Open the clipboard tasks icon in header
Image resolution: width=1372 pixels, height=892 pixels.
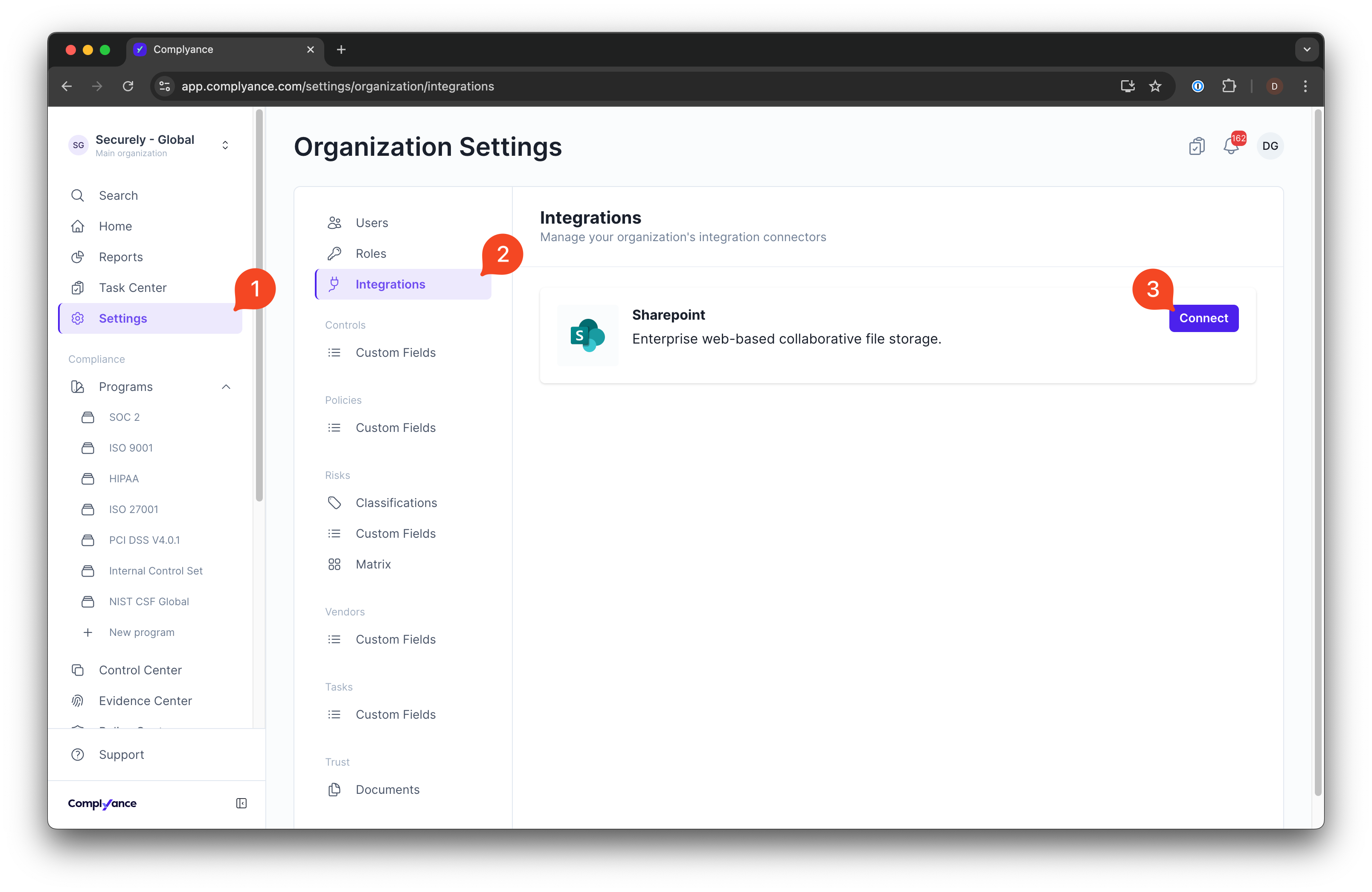1197,146
